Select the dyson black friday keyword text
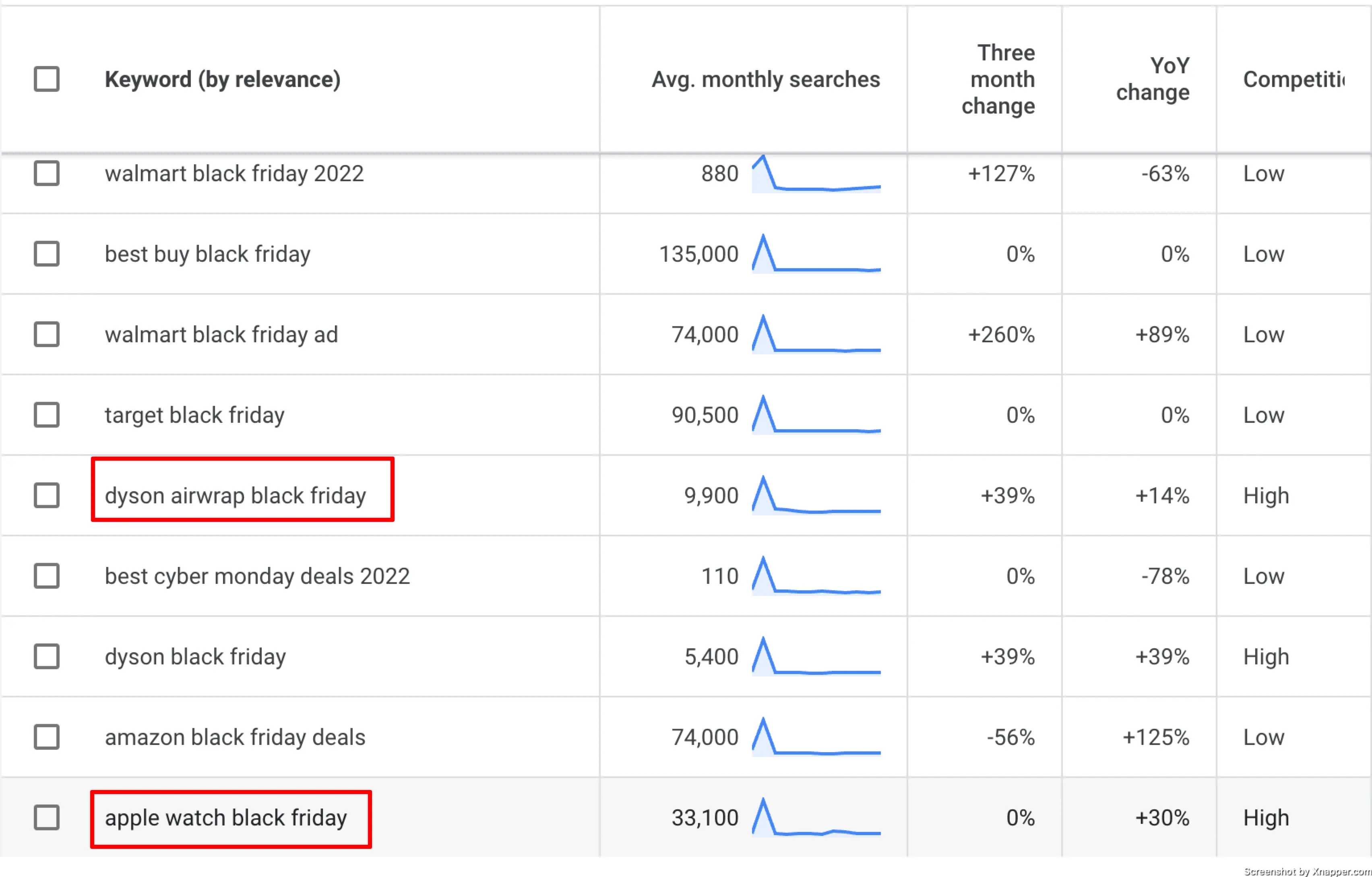This screenshot has height=877, width=1372. click(x=195, y=657)
